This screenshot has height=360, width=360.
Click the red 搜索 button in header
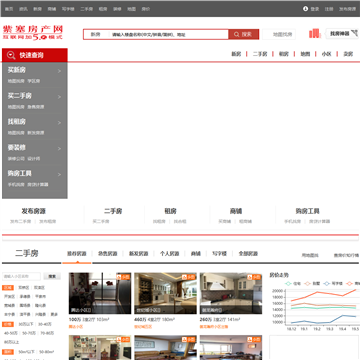pos(243,34)
